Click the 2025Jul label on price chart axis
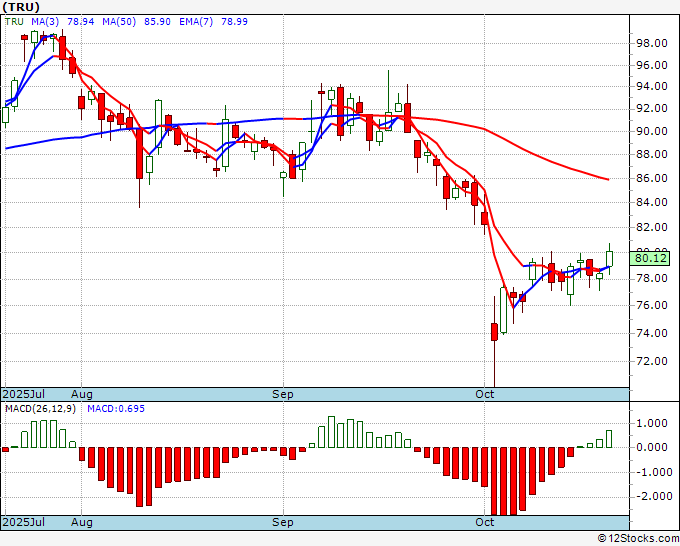Viewport: 680px width, 546px height. (24, 394)
